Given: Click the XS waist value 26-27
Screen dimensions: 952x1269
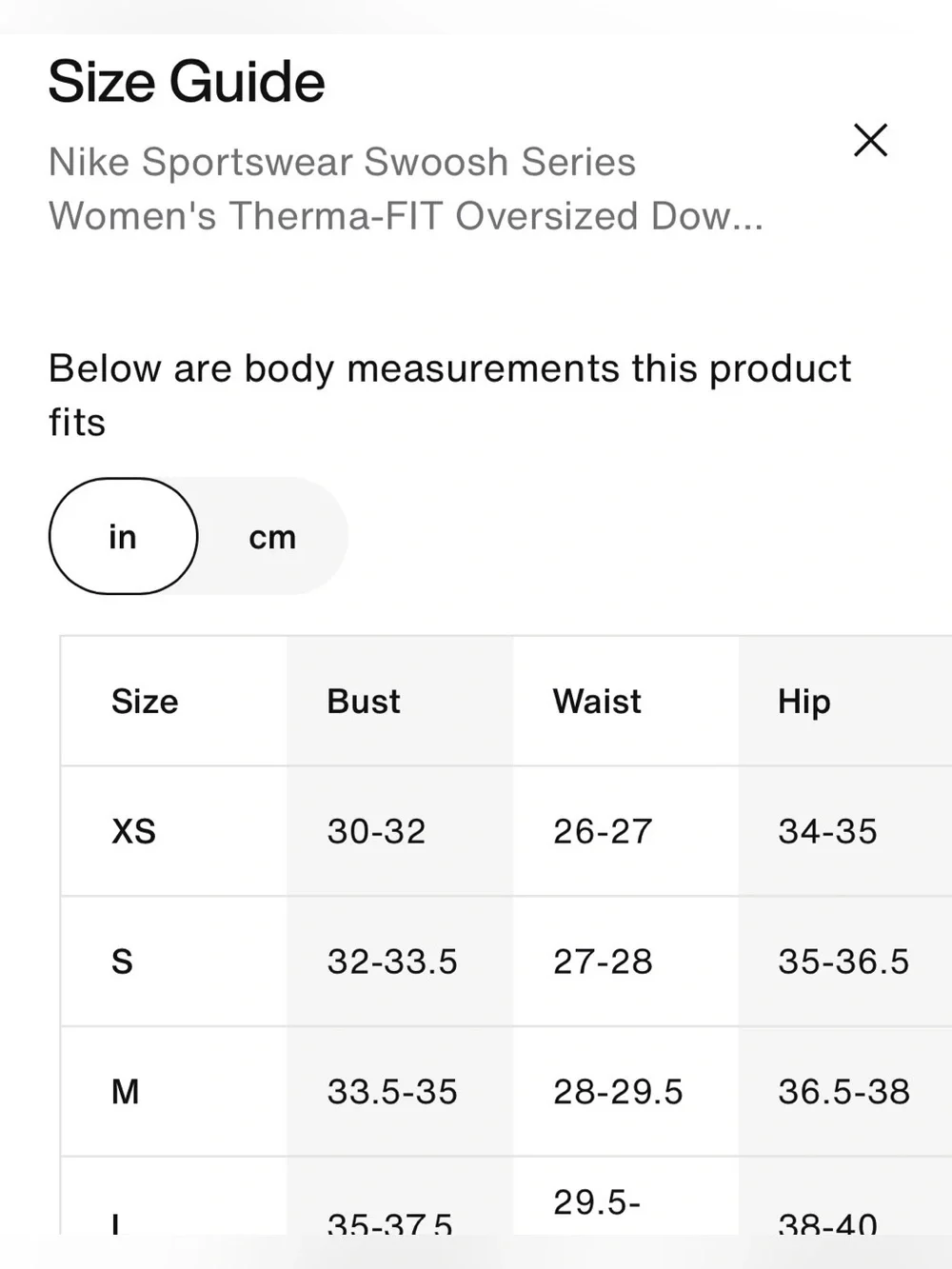Looking at the screenshot, I should pyautogui.click(x=603, y=831).
